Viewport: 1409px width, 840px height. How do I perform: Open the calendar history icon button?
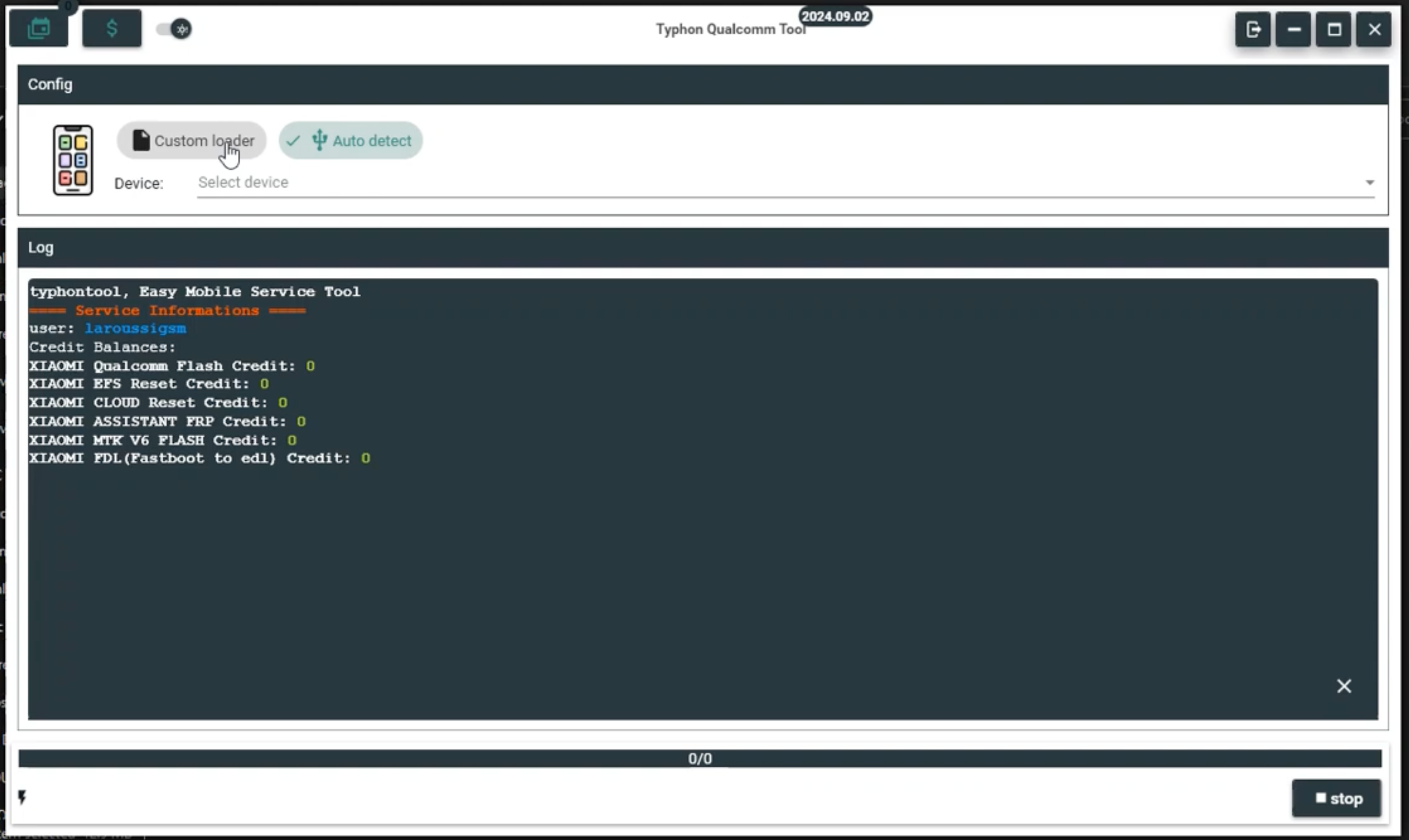click(x=38, y=28)
